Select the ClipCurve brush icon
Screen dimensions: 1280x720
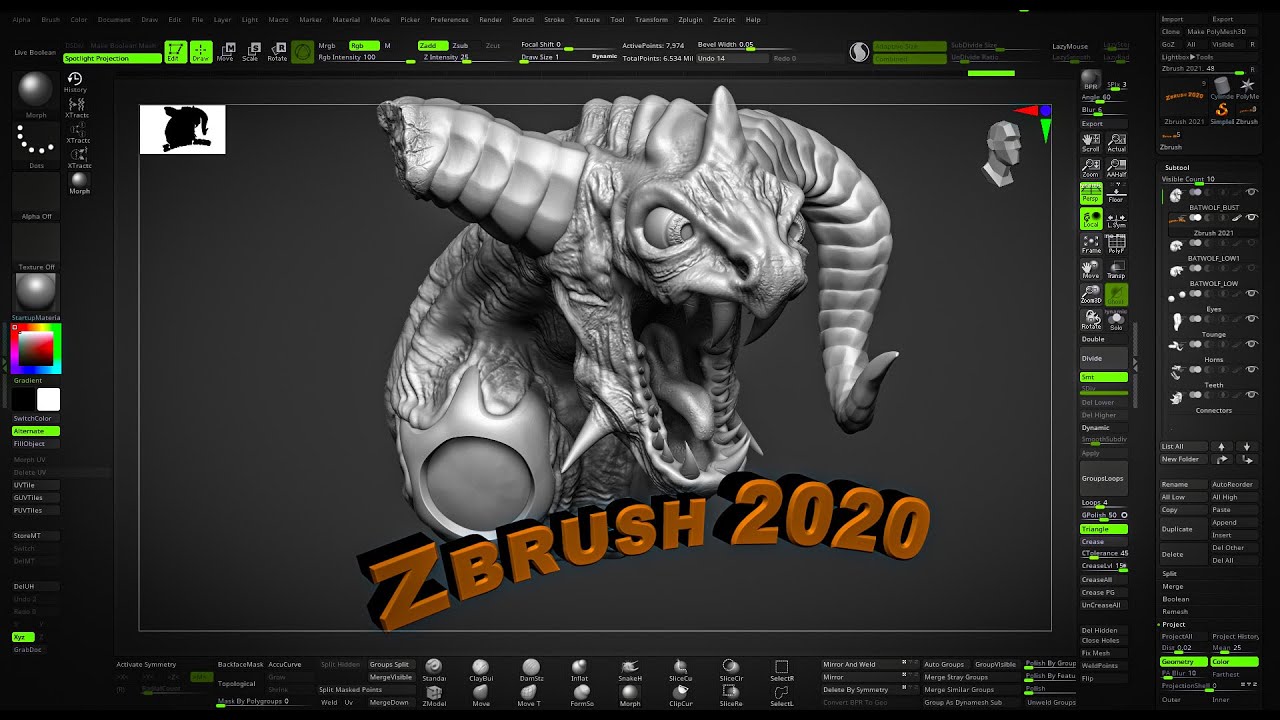tap(681, 696)
